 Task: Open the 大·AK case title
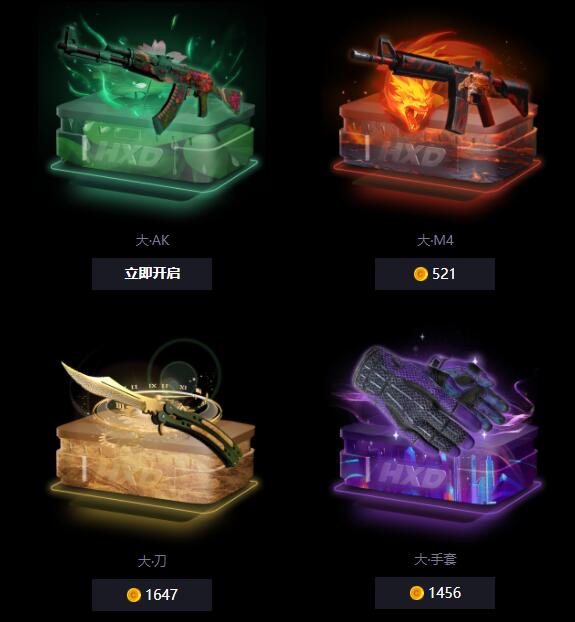pyautogui.click(x=152, y=240)
